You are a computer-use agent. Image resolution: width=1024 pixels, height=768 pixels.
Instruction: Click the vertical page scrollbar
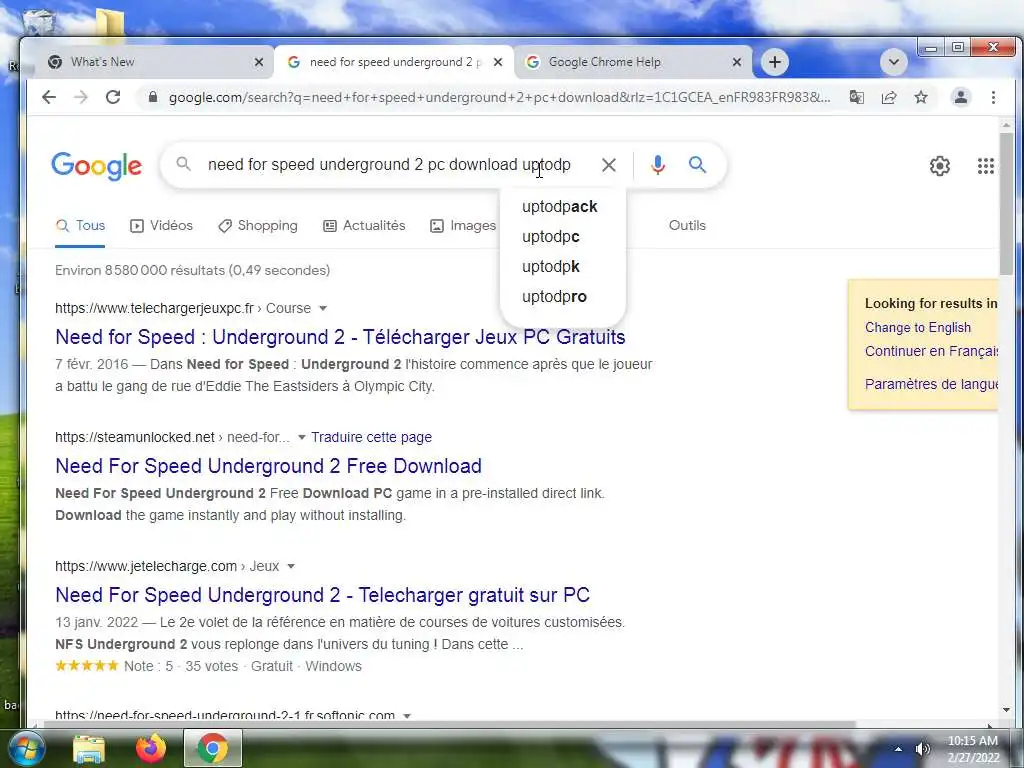pyautogui.click(x=1006, y=203)
